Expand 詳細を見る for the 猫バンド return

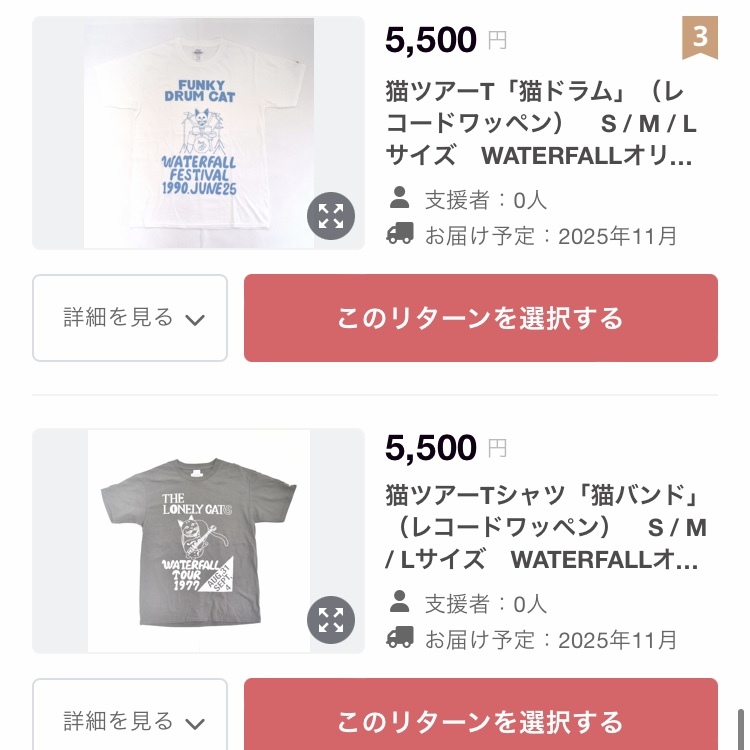tap(130, 720)
